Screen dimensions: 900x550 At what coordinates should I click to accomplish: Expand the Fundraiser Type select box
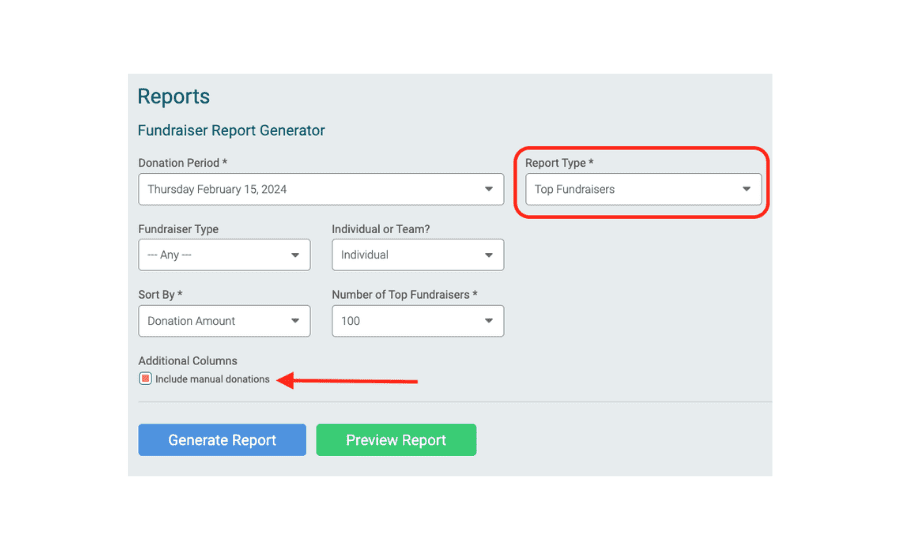point(224,255)
